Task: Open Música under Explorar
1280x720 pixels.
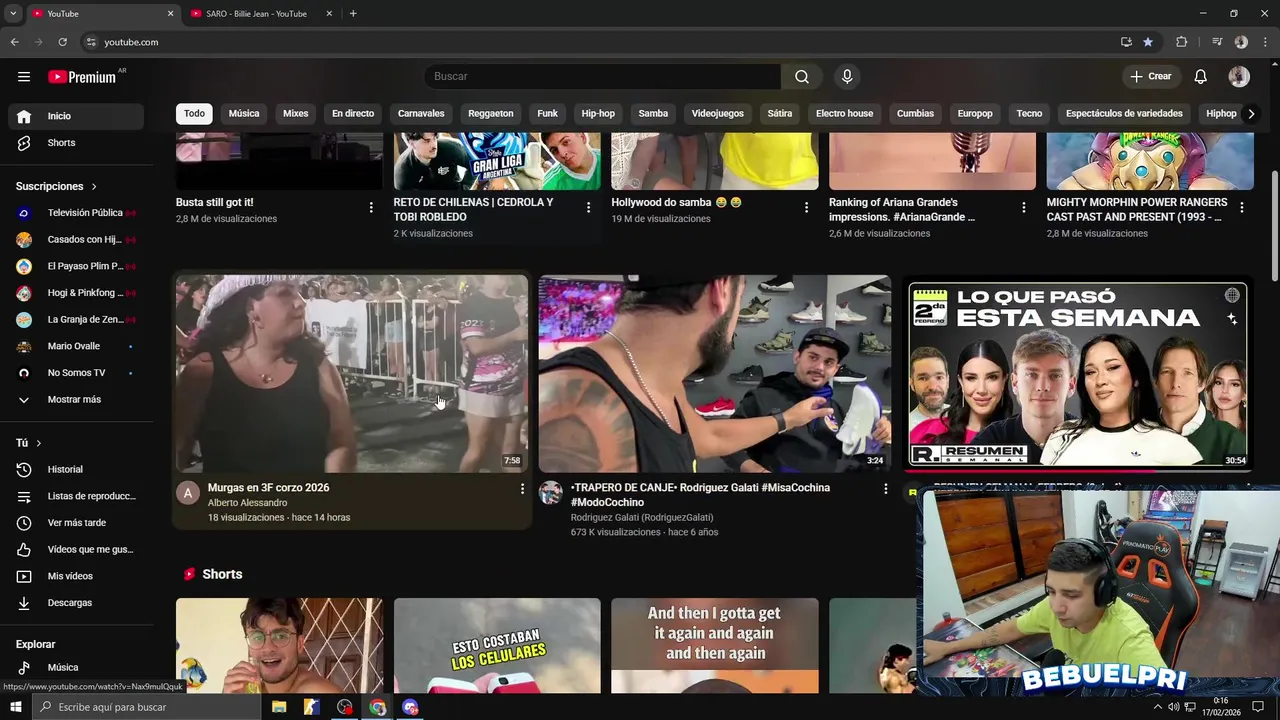Action: tap(76, 668)
